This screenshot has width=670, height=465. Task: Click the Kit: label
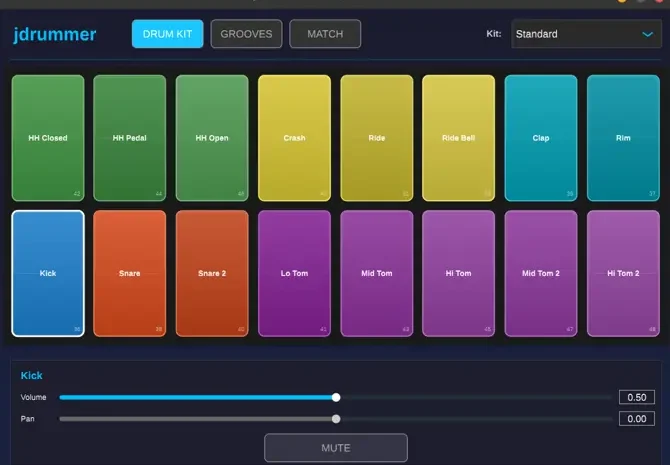click(494, 34)
